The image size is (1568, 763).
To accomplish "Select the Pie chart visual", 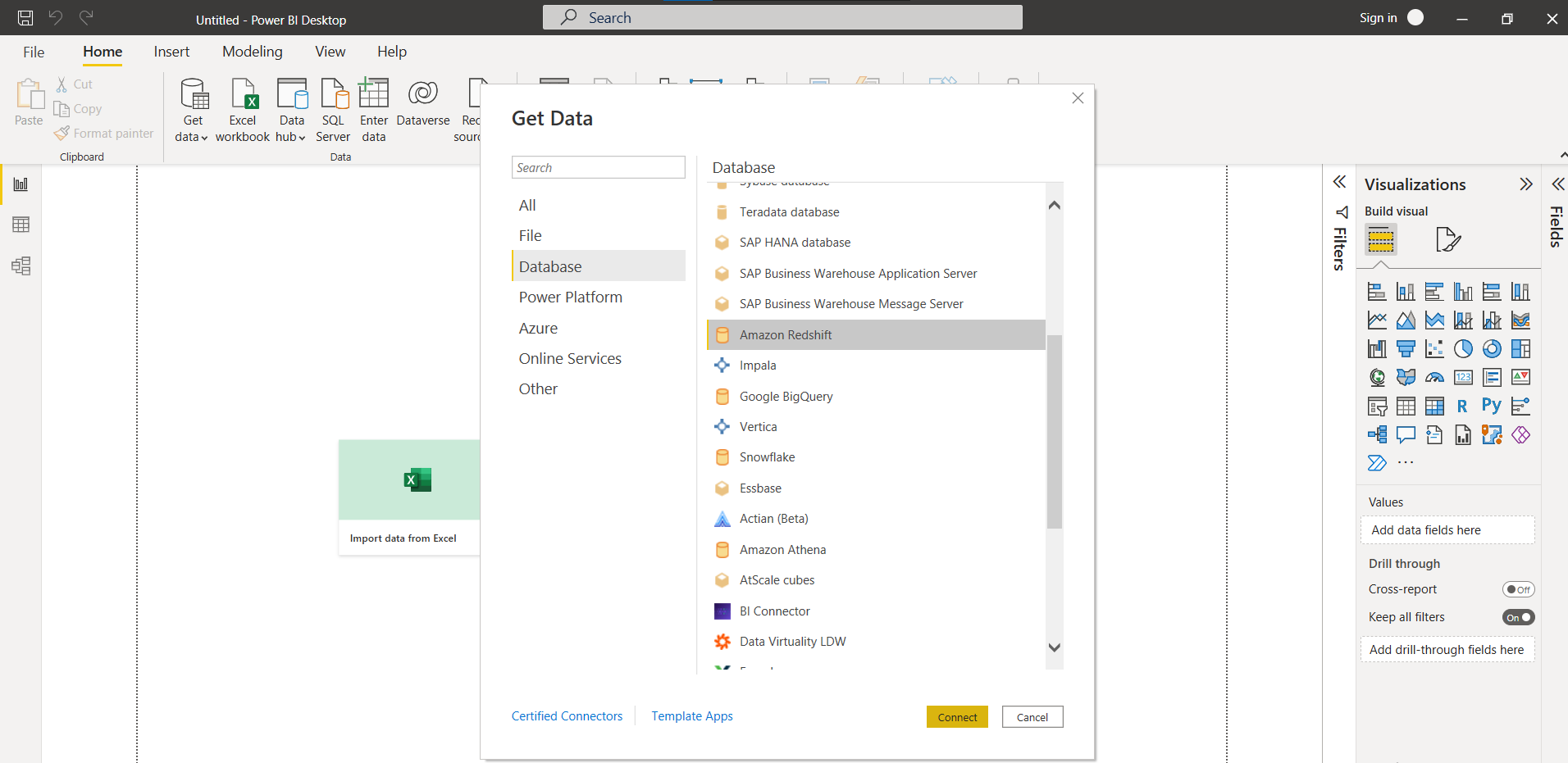I will pyautogui.click(x=1463, y=349).
